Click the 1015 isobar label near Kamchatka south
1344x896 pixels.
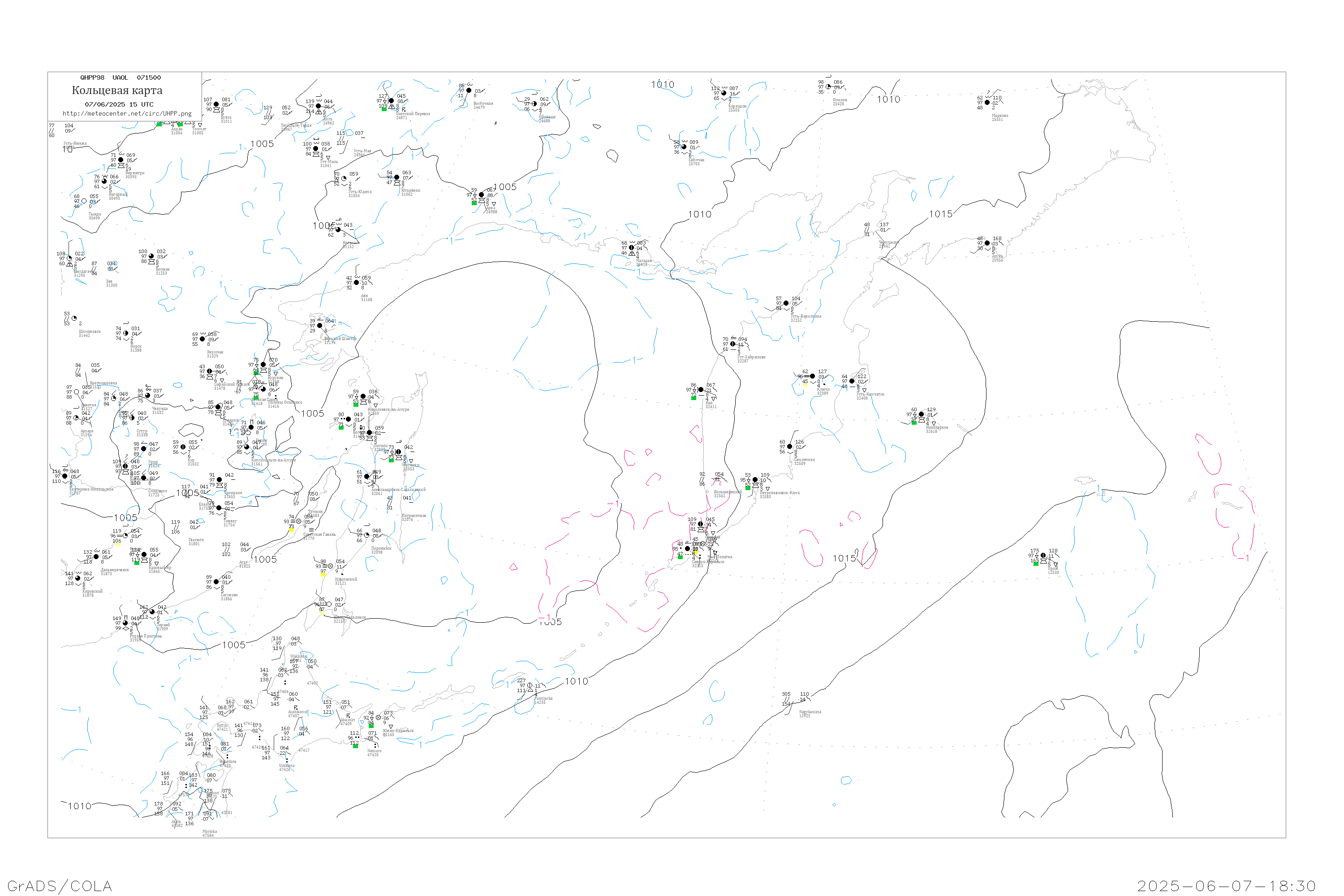844,558
